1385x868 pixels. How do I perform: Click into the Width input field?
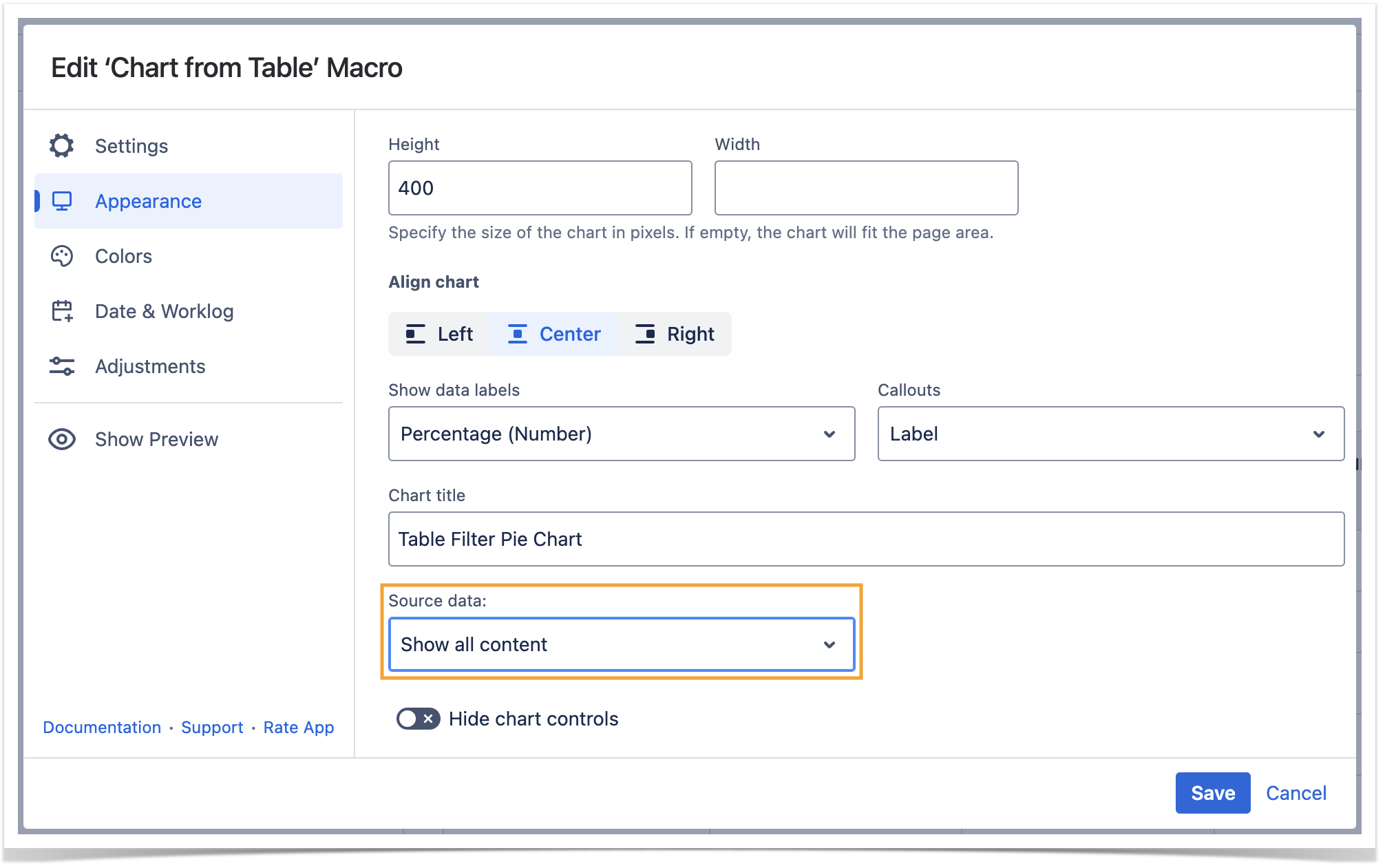[x=866, y=188]
